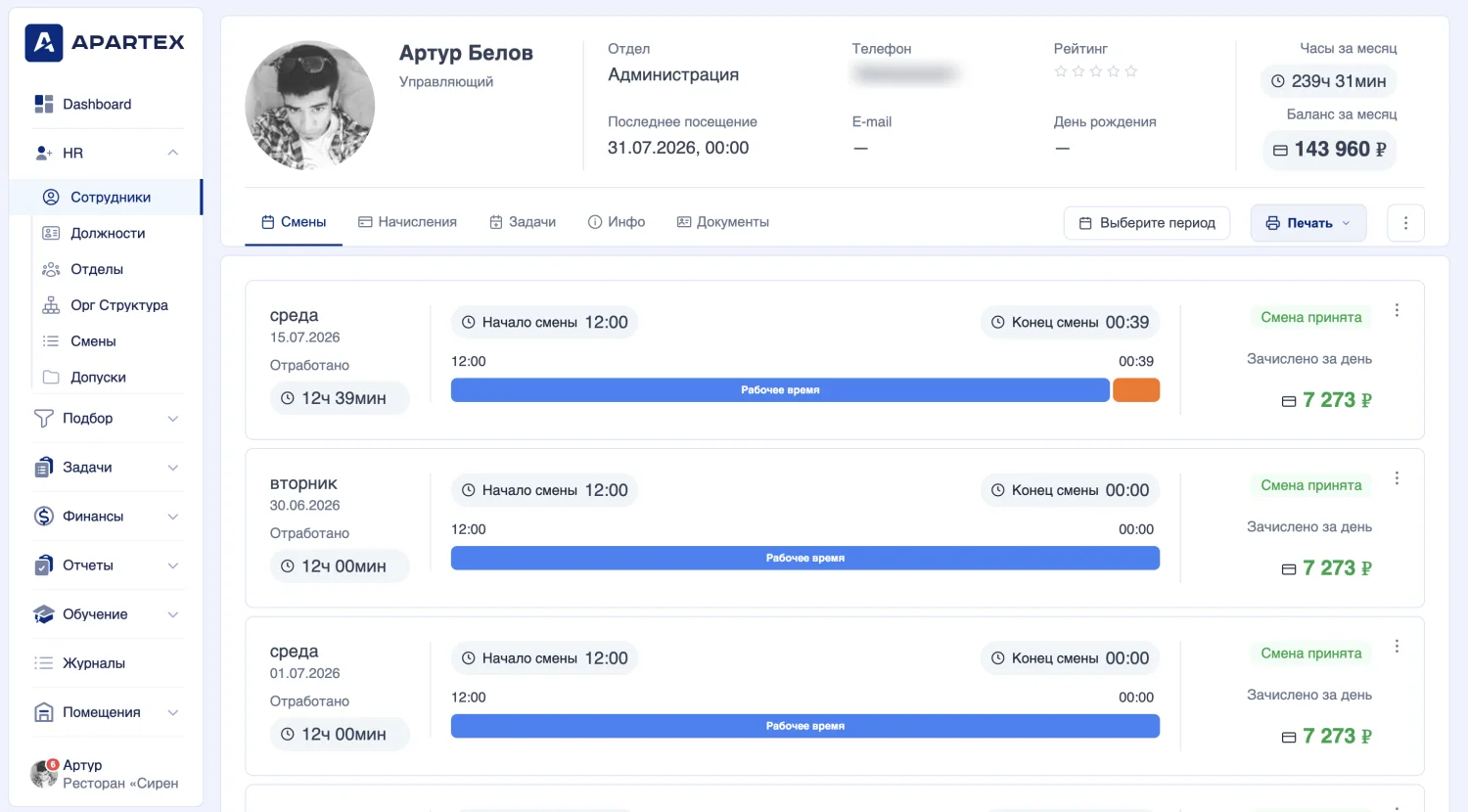This screenshot has width=1468, height=812.
Task: Click the Apartex logo icon
Action: (44, 42)
